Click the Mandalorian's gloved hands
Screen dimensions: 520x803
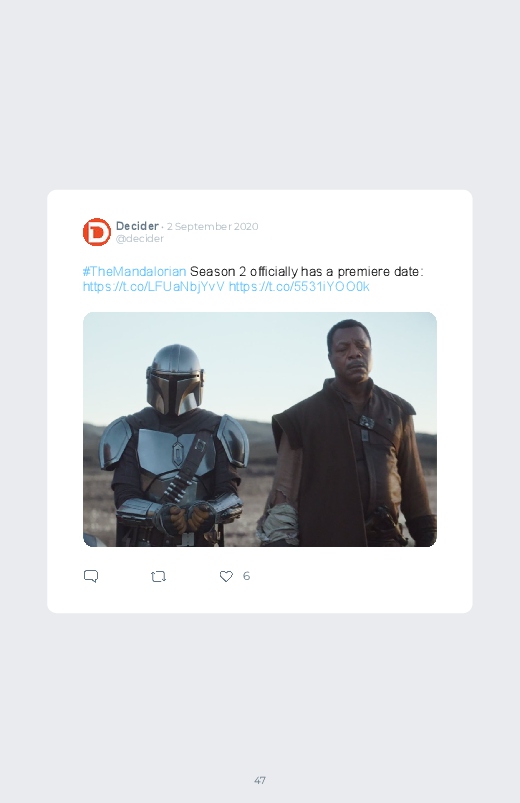[x=185, y=518]
